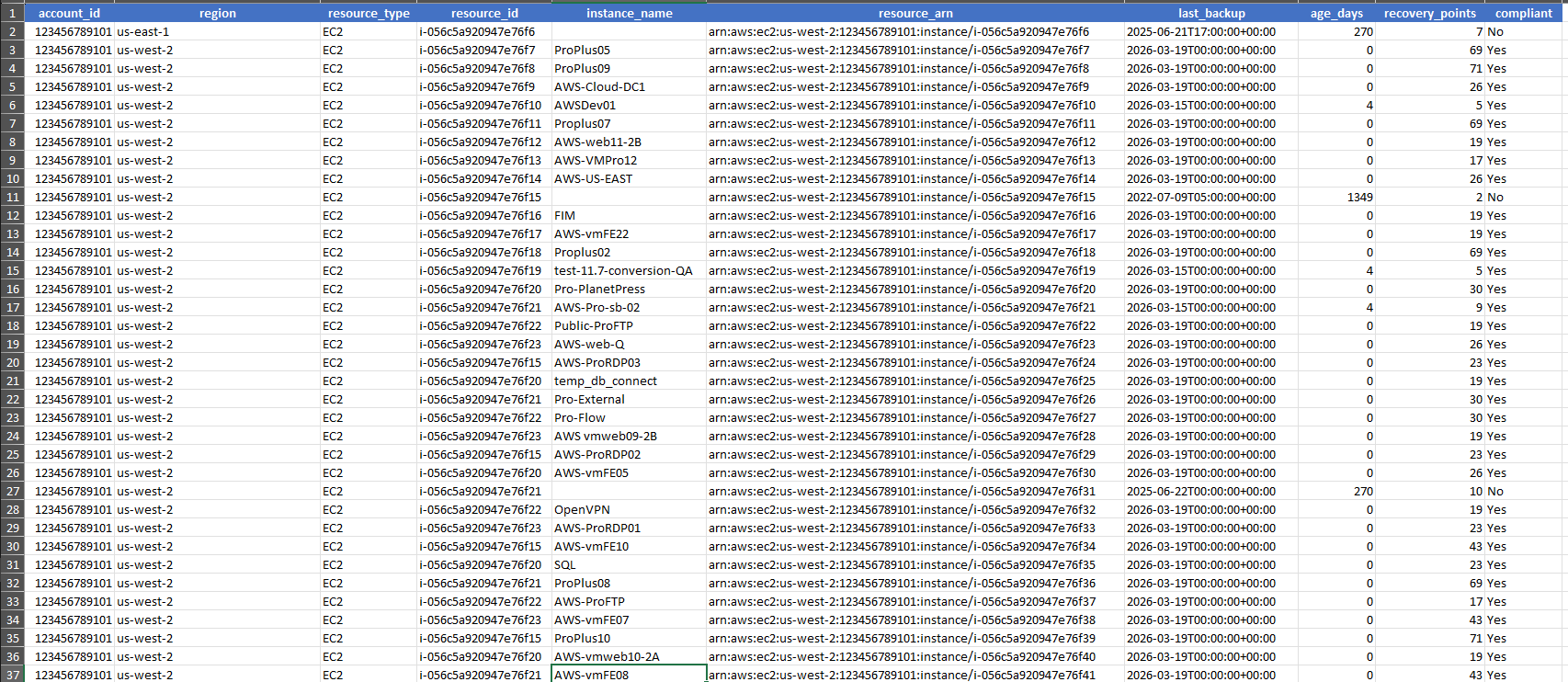Select the ARN ending in e76f6
Viewport: 1568px width, 682px height.
(x=915, y=31)
